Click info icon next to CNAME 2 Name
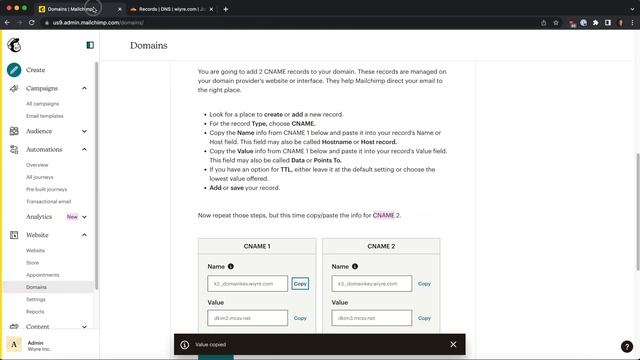 355,267
